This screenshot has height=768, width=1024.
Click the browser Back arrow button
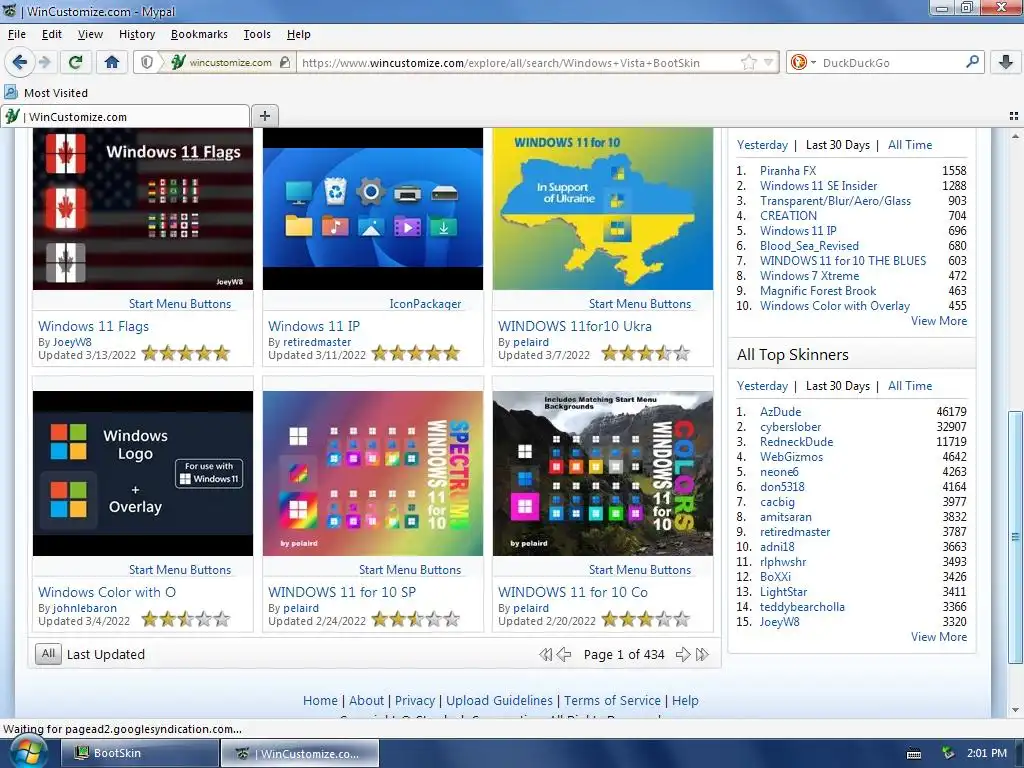[x=20, y=63]
